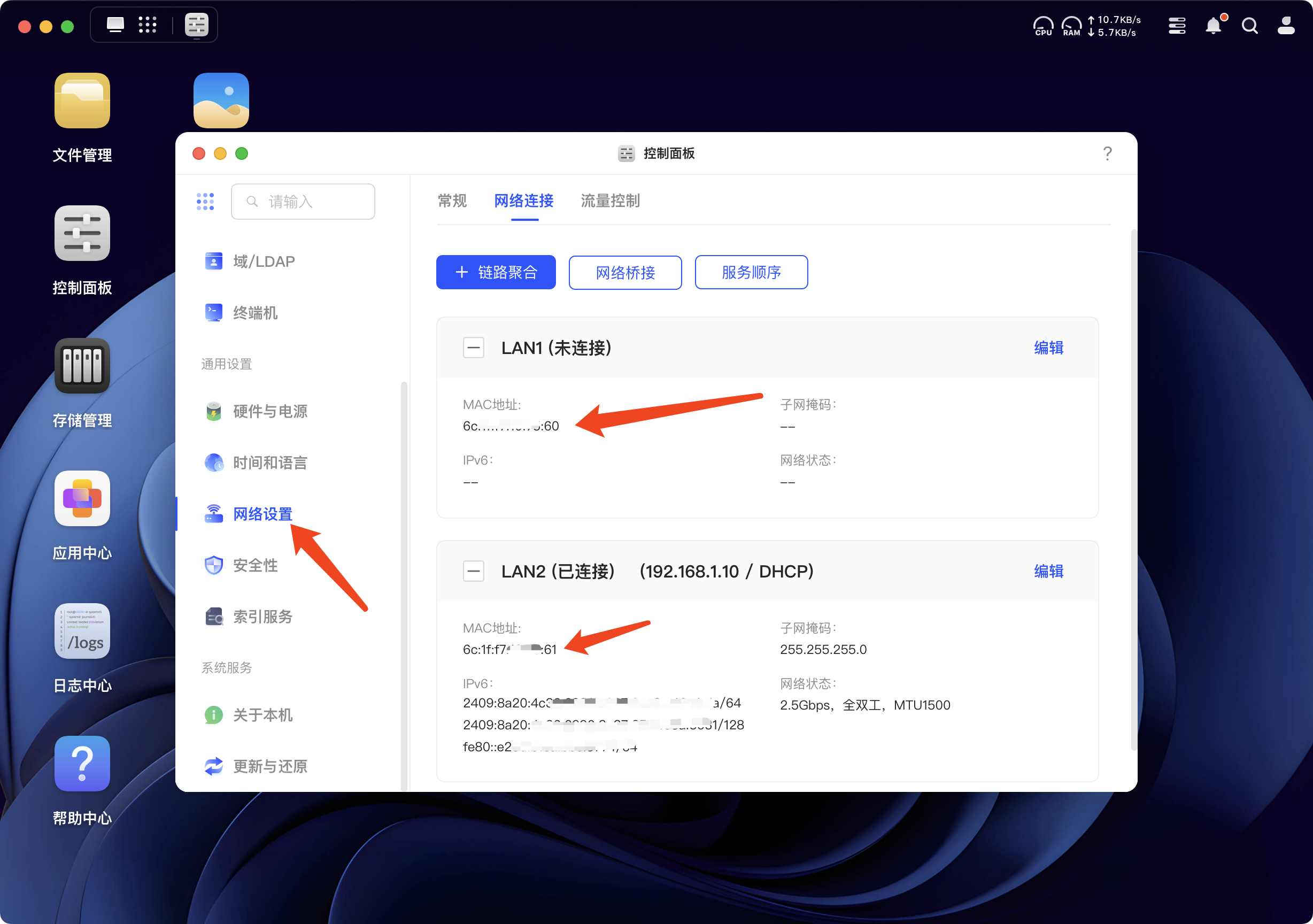Open the app grid launcher icon
The image size is (1313, 924).
pyautogui.click(x=148, y=25)
